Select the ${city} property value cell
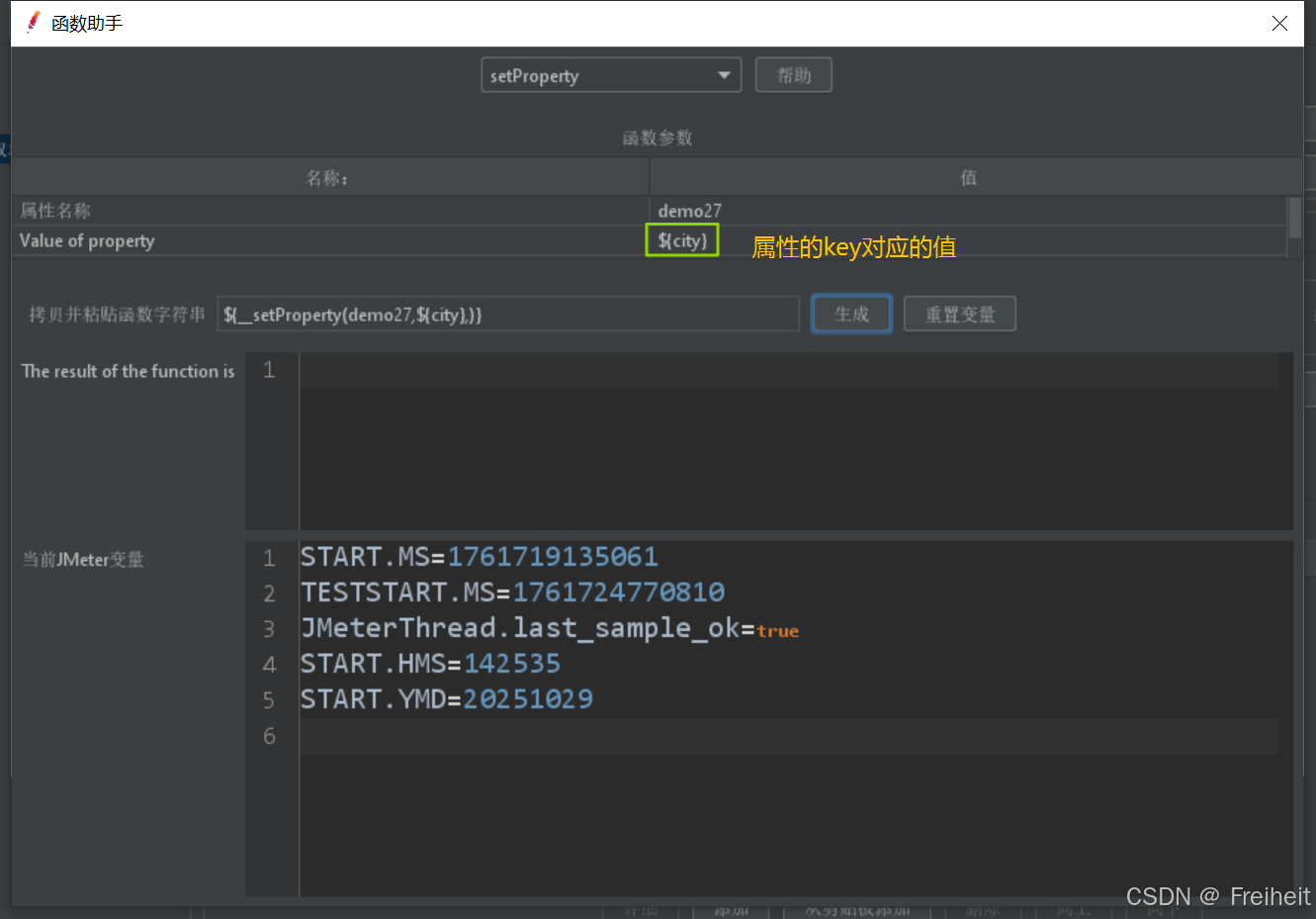The width and height of the screenshot is (1316, 919). [x=968, y=240]
